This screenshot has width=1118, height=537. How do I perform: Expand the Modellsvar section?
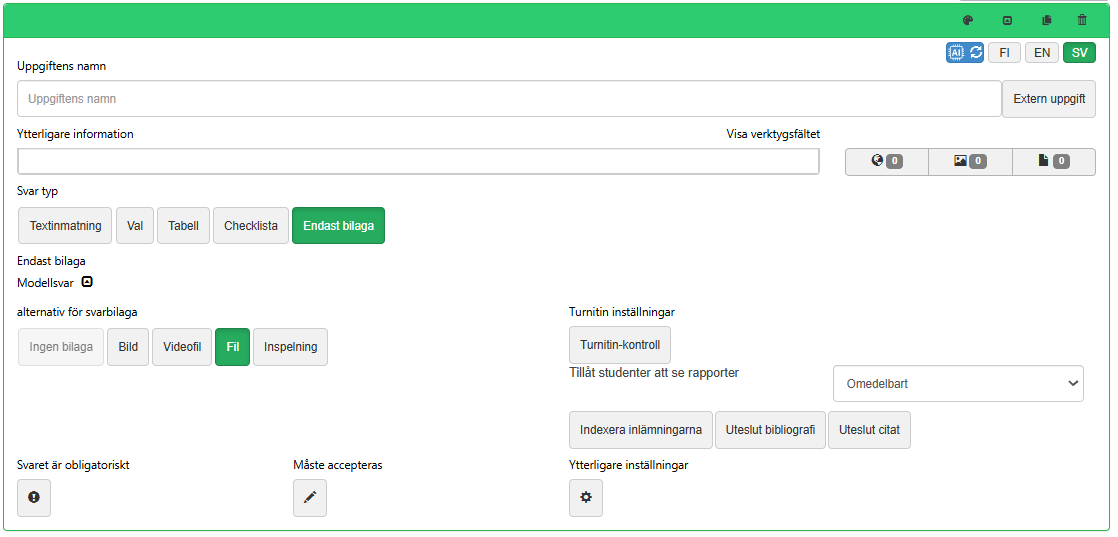click(87, 283)
